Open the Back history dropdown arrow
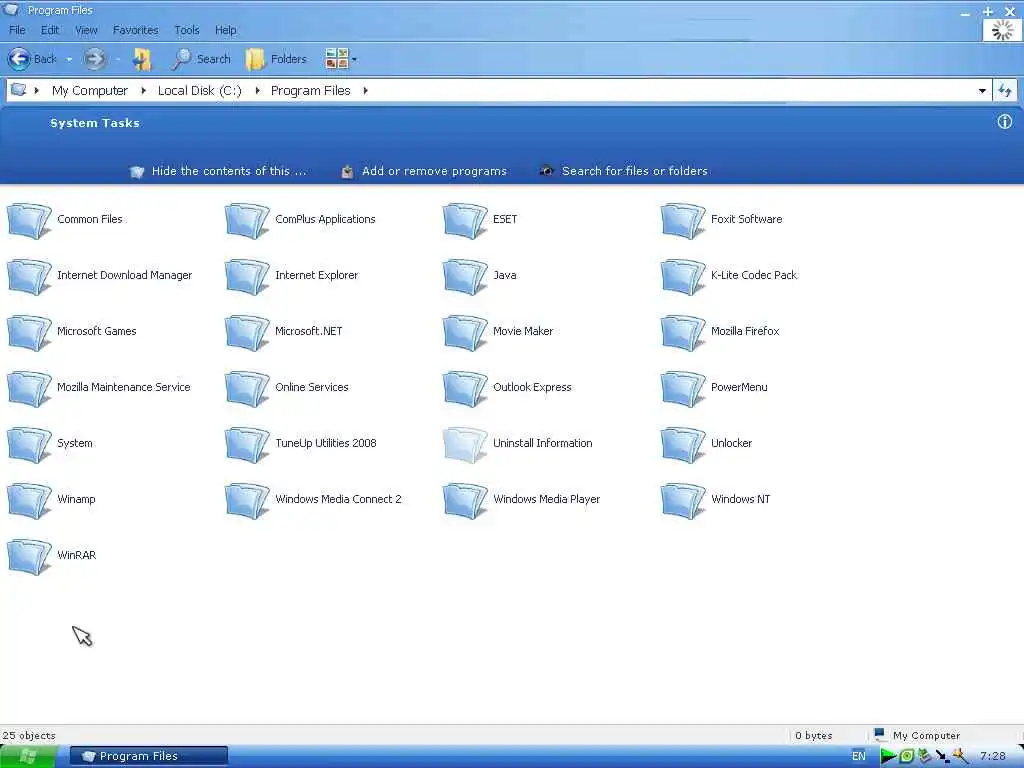Viewport: 1024px width, 768px height. click(x=69, y=59)
